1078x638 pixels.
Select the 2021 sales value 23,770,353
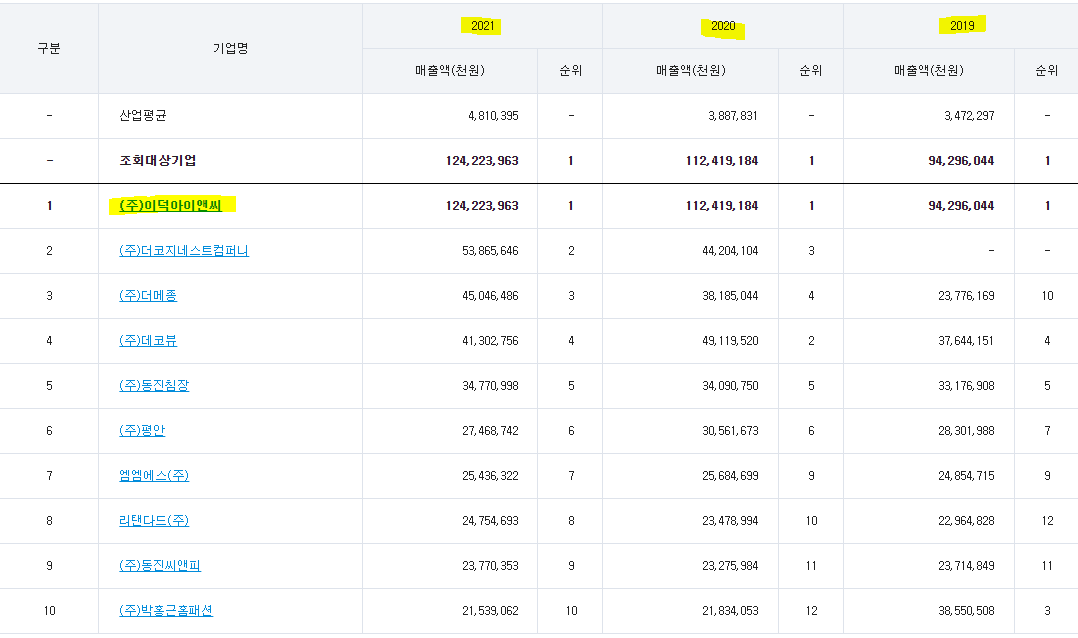click(490, 566)
